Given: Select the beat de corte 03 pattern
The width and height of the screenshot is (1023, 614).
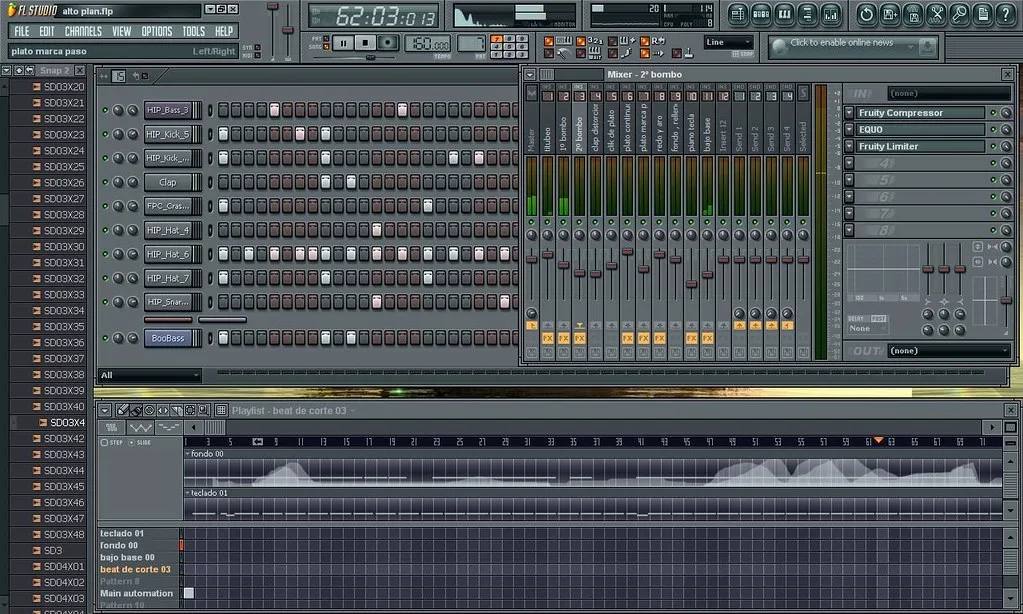Looking at the screenshot, I should (x=135, y=569).
